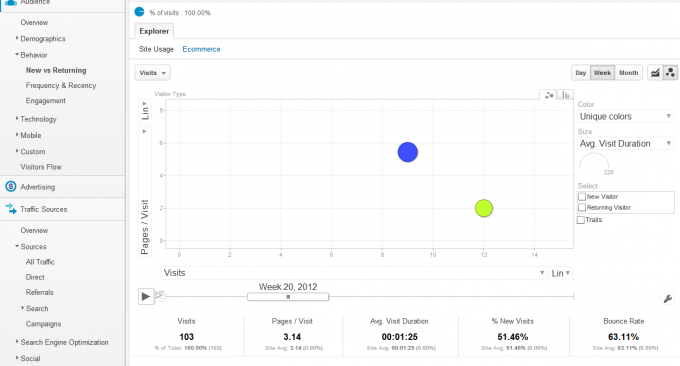Viewport: 680px width, 366px height.
Task: Open the Visits metric dropdown button
Action: [x=152, y=73]
